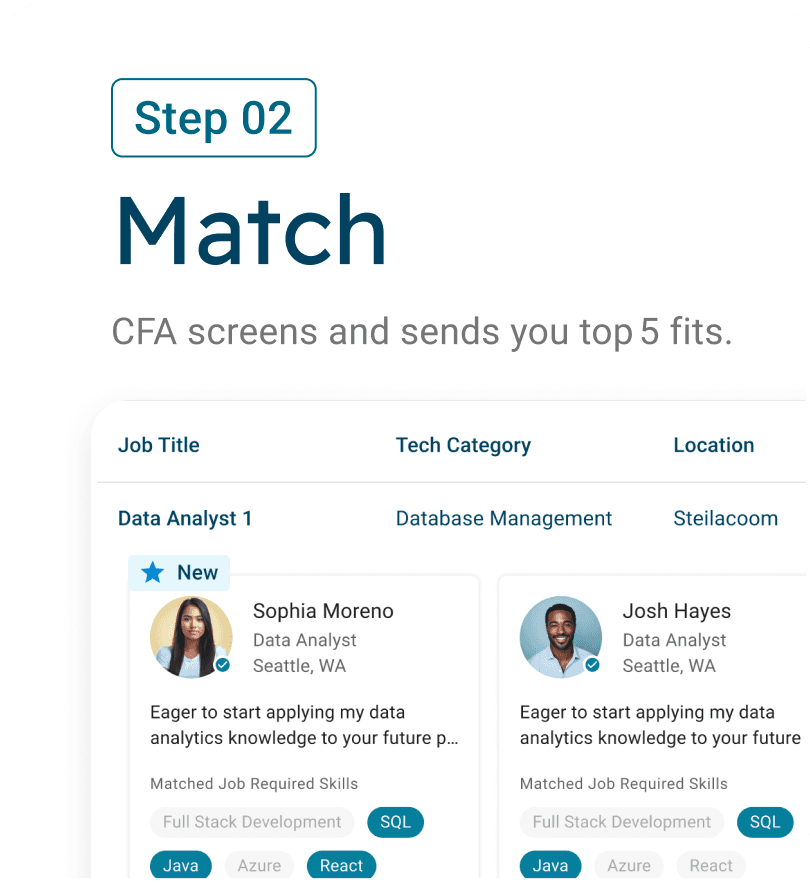Click the Database Management category cell
Viewport: 810px width, 883px height.
(504, 518)
